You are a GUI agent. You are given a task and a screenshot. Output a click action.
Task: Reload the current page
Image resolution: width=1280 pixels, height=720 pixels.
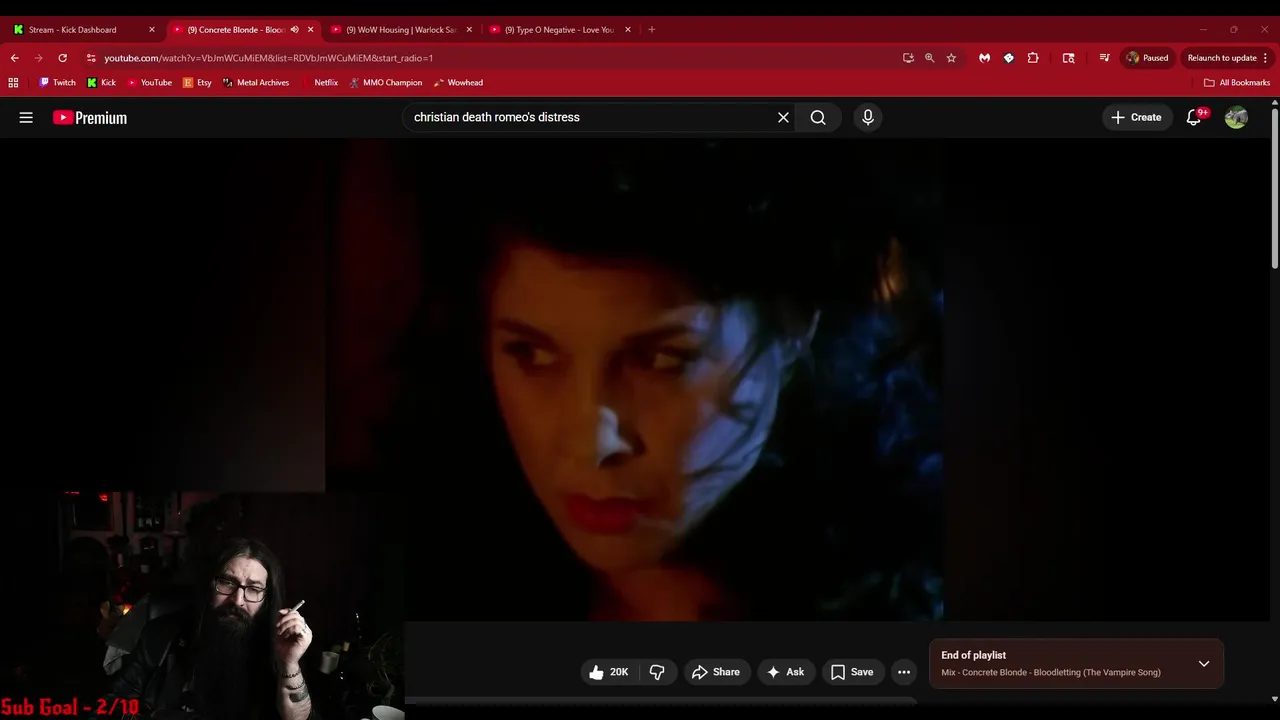point(62,58)
